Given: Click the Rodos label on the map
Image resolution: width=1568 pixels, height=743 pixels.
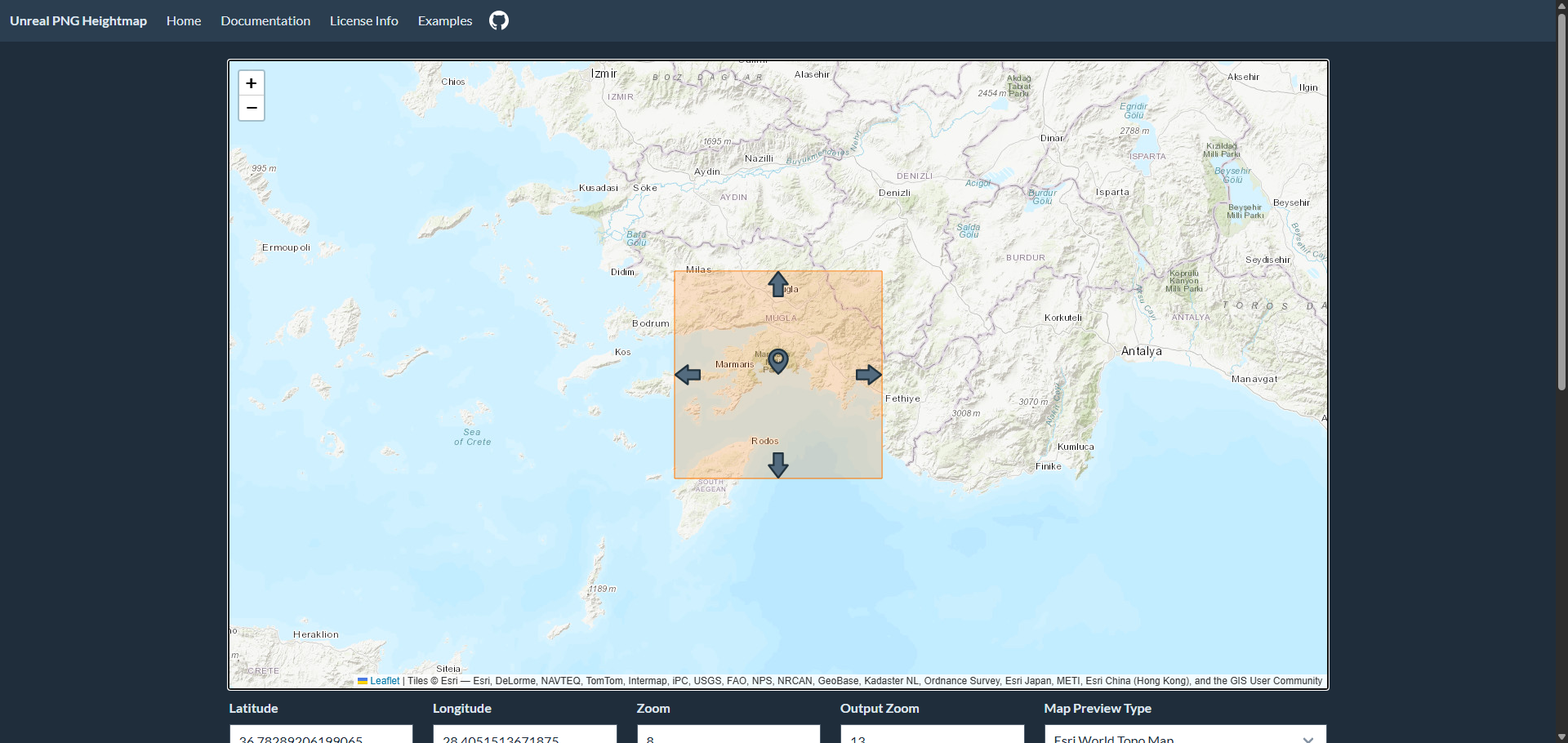Looking at the screenshot, I should 765,441.
